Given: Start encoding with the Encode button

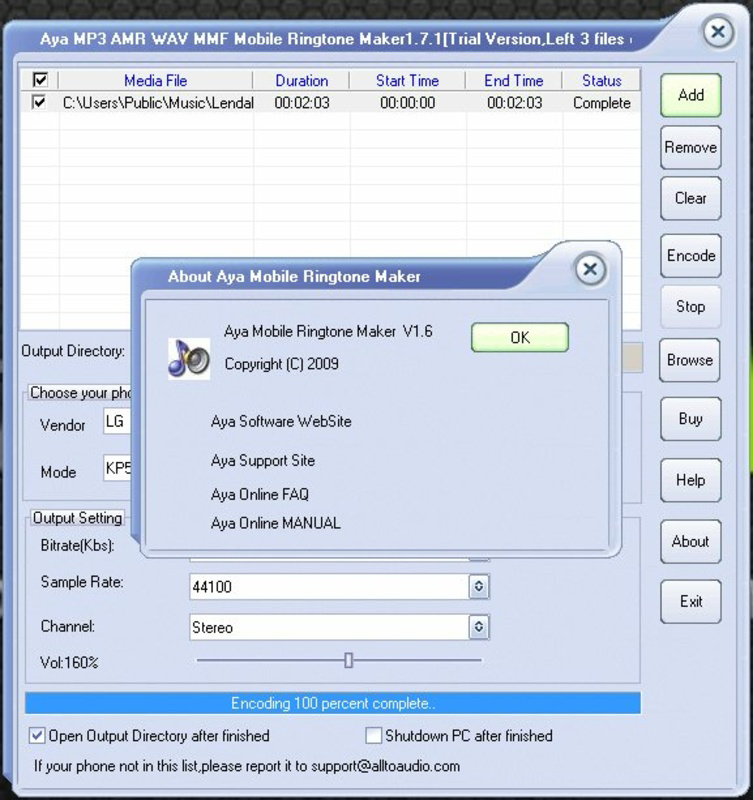Looking at the screenshot, I should (691, 256).
